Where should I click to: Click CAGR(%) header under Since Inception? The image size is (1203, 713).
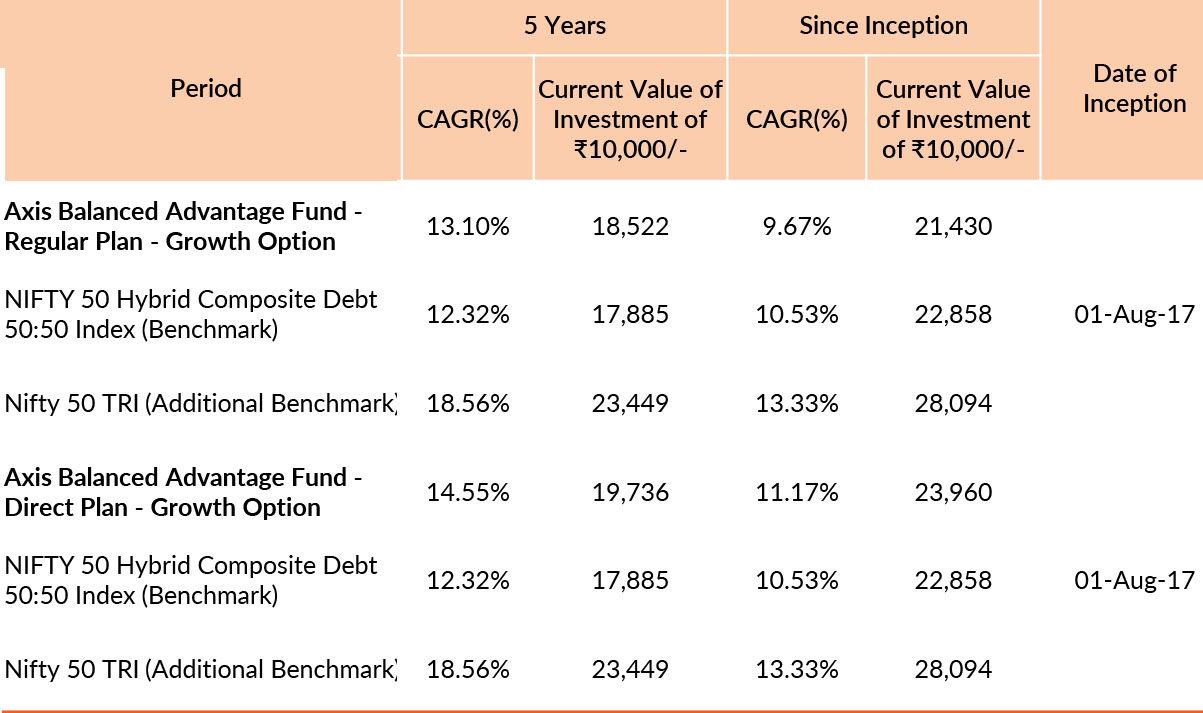(x=797, y=119)
